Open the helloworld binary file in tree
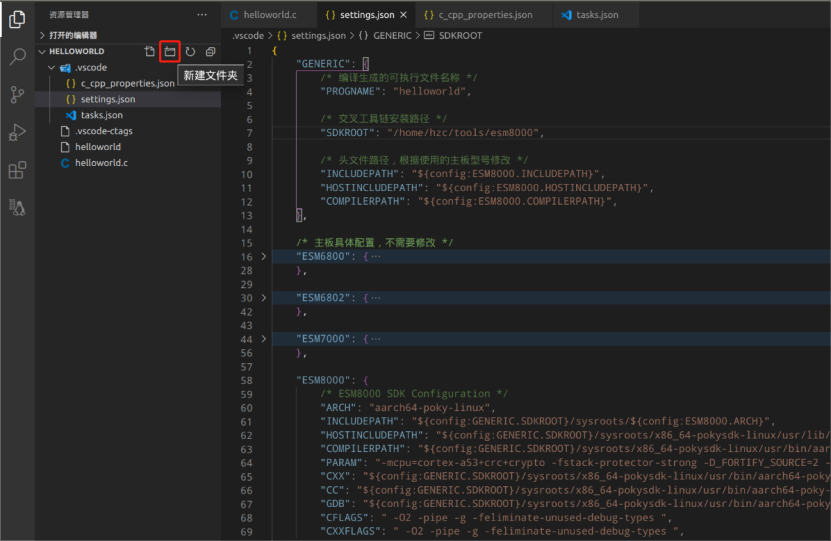 click(x=128, y=147)
